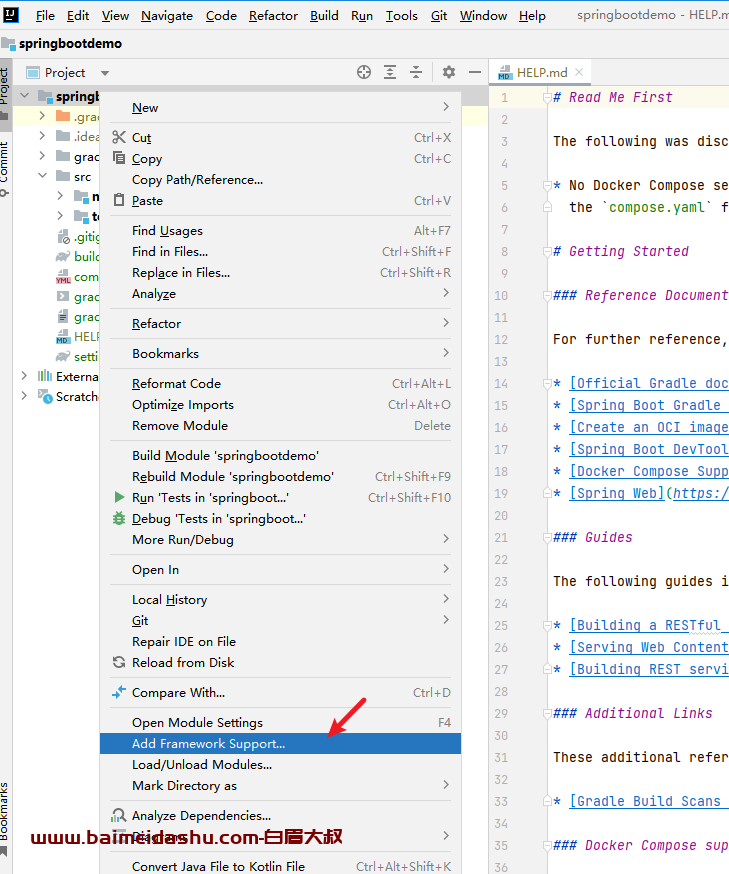Open the Tools menu in menu bar
The image size is (729, 874).
pyautogui.click(x=401, y=16)
